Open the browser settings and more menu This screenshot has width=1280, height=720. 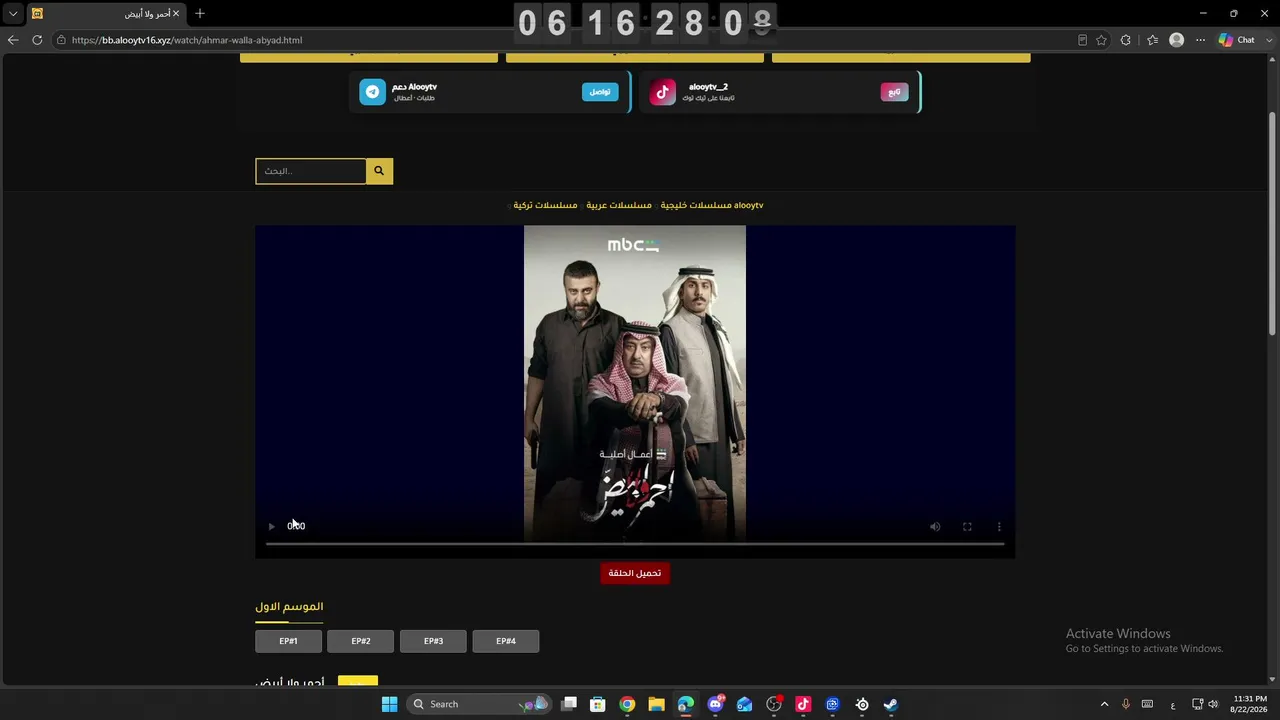click(x=1201, y=40)
